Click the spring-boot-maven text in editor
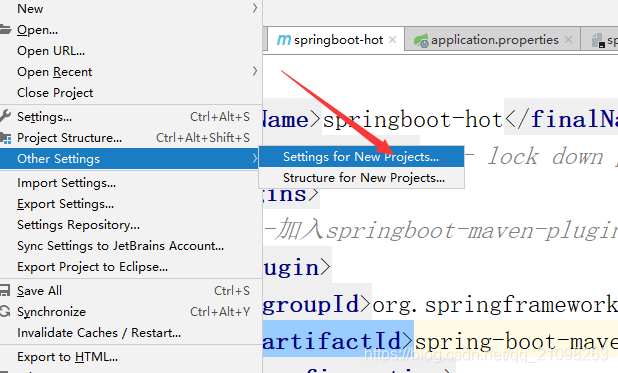The image size is (618, 373). coord(516,341)
